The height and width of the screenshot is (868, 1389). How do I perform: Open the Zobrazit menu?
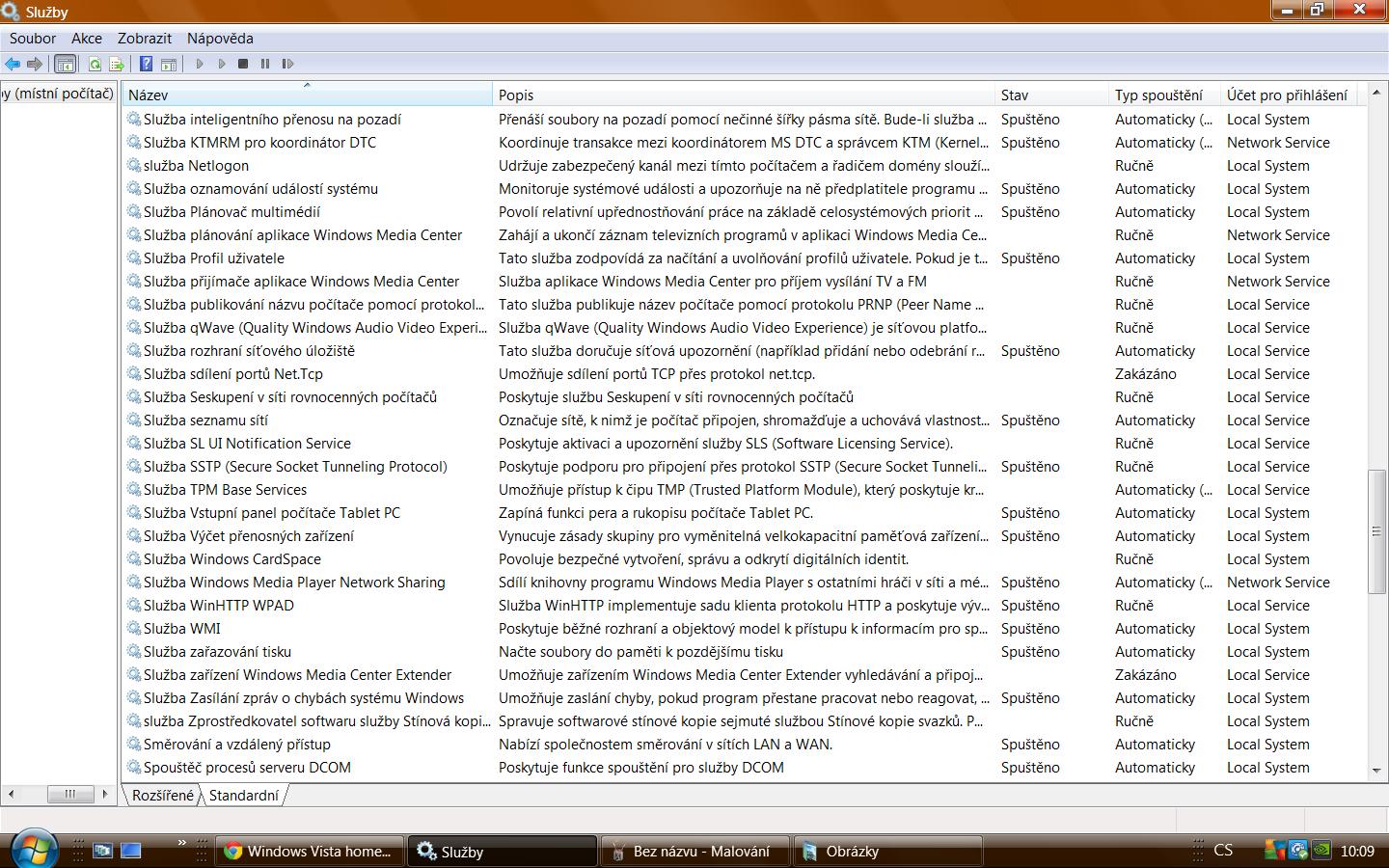[x=145, y=39]
